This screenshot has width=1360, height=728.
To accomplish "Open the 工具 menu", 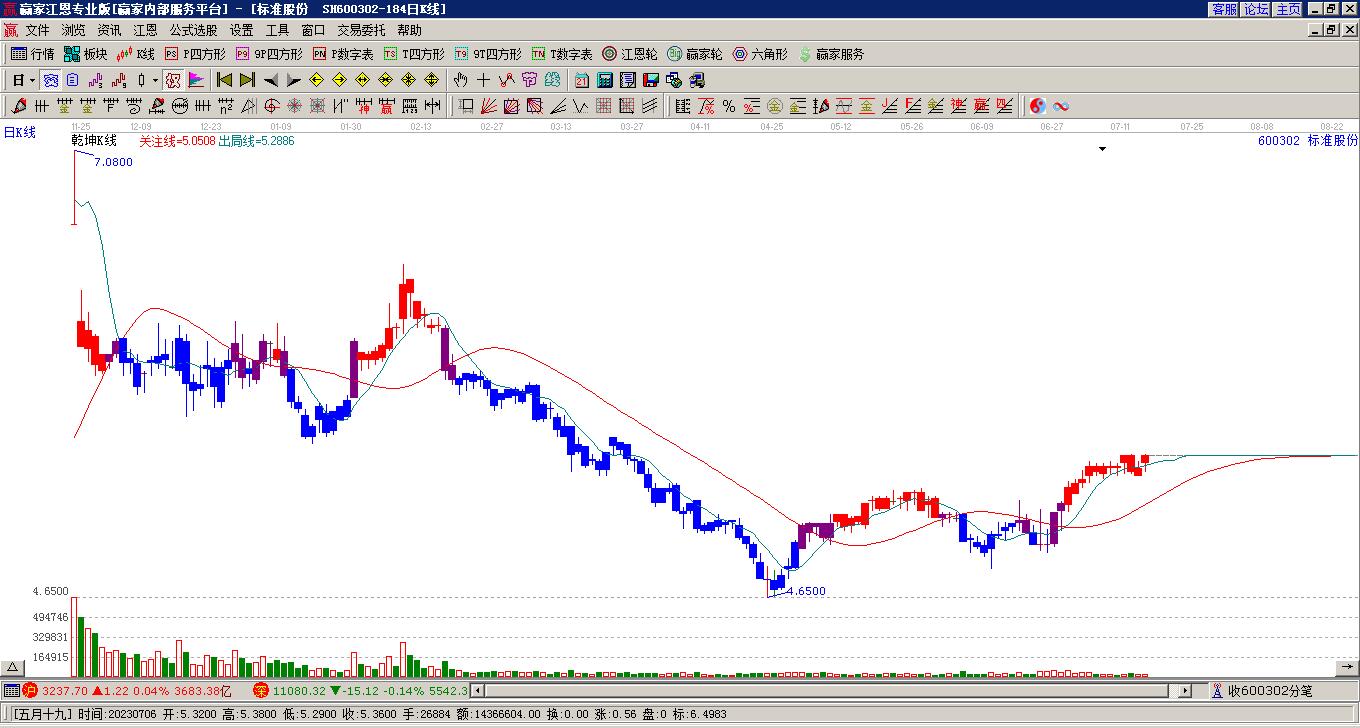I will 277,31.
